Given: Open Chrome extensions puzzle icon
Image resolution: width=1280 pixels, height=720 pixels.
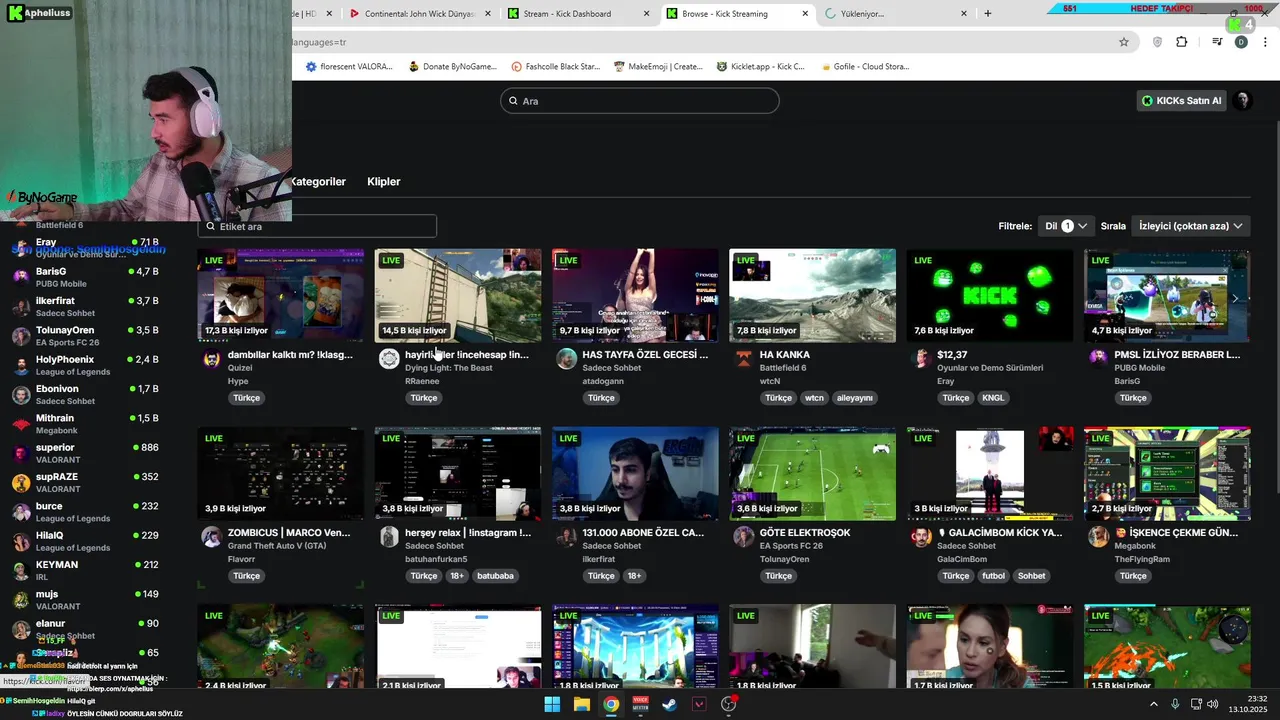Looking at the screenshot, I should [x=1182, y=42].
